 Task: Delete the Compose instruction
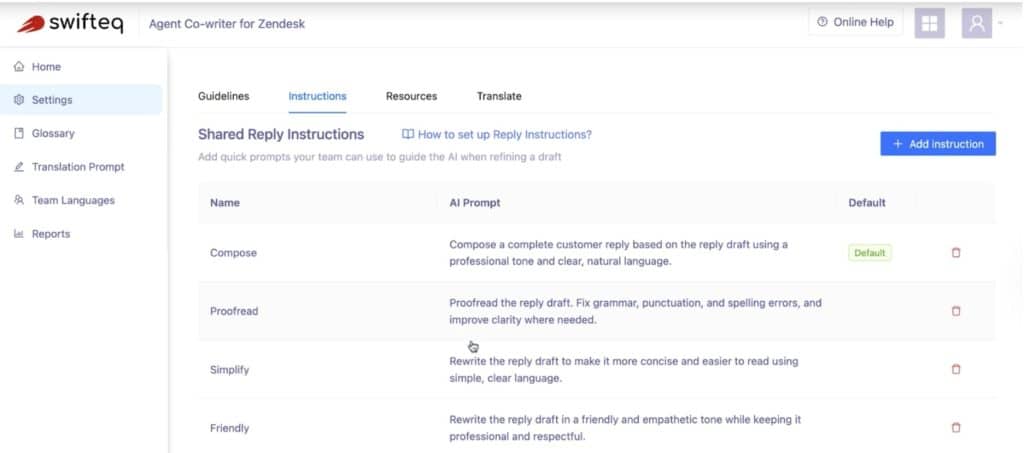(956, 253)
